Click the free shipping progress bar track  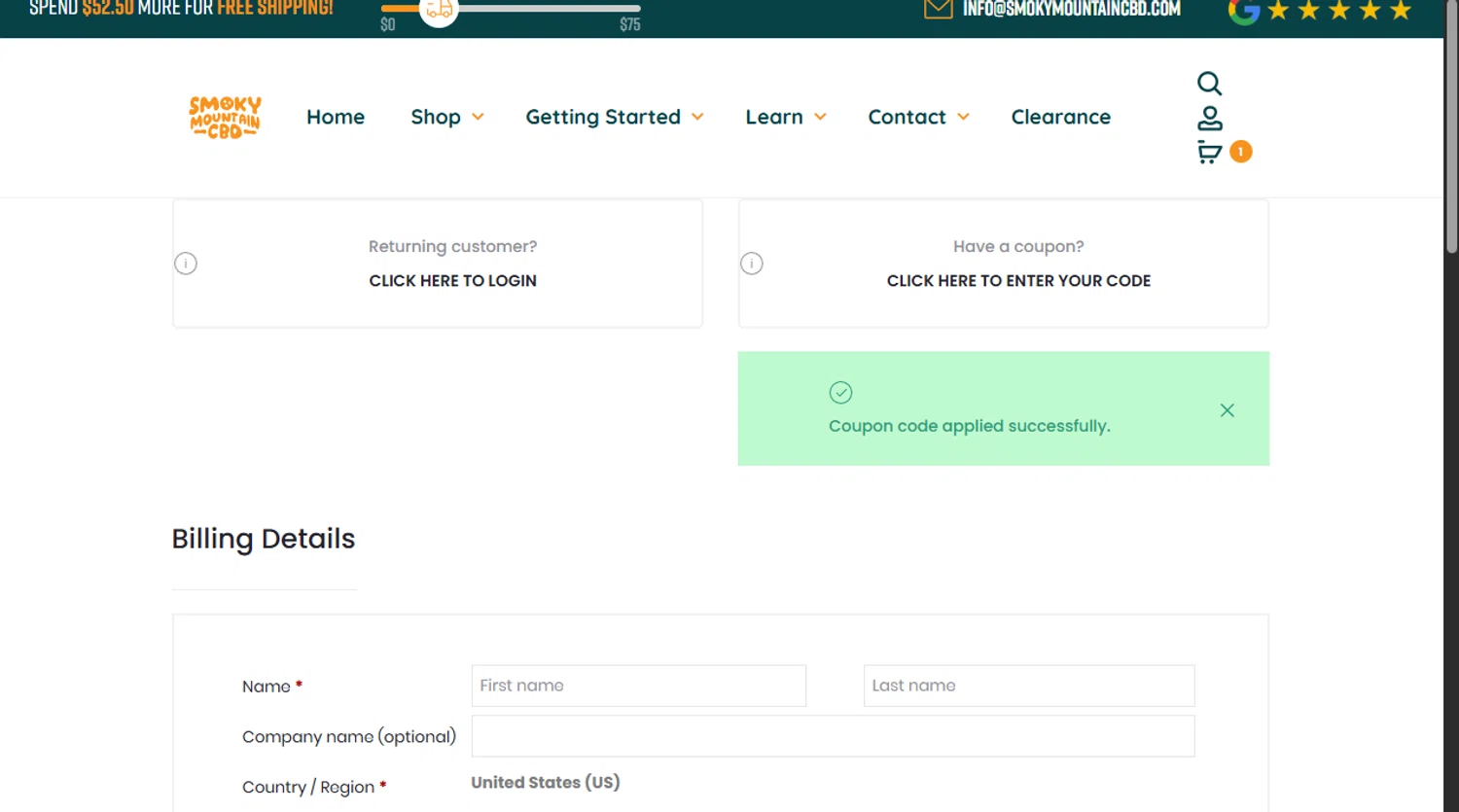point(511,9)
